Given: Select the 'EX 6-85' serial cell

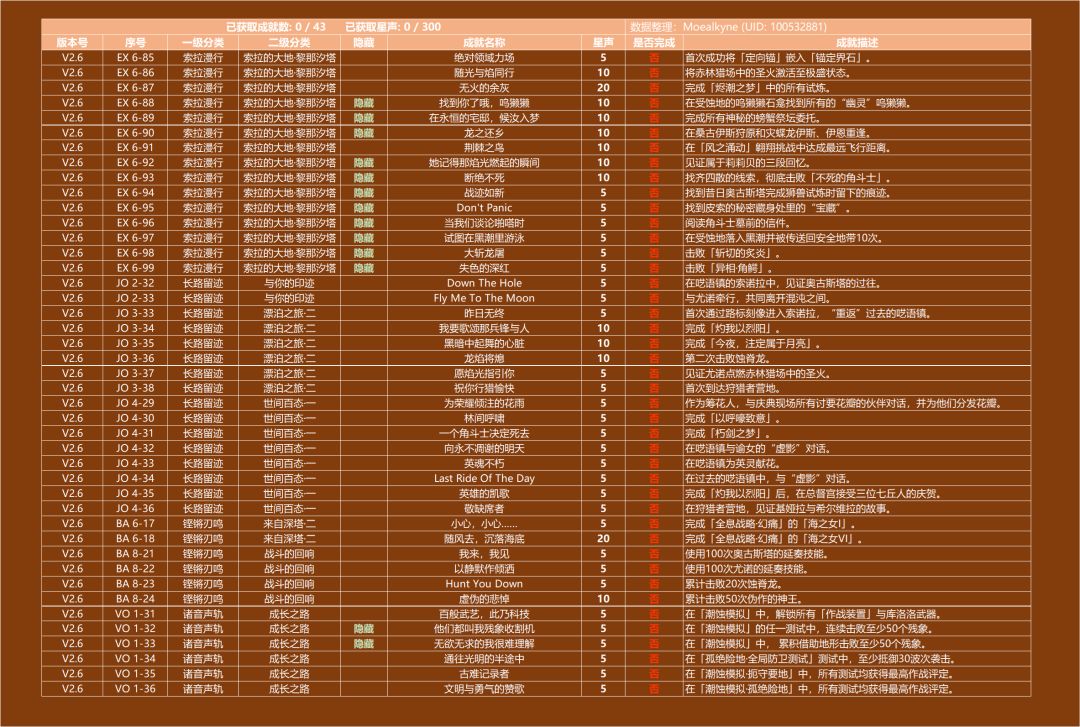Looking at the screenshot, I should point(135,58).
